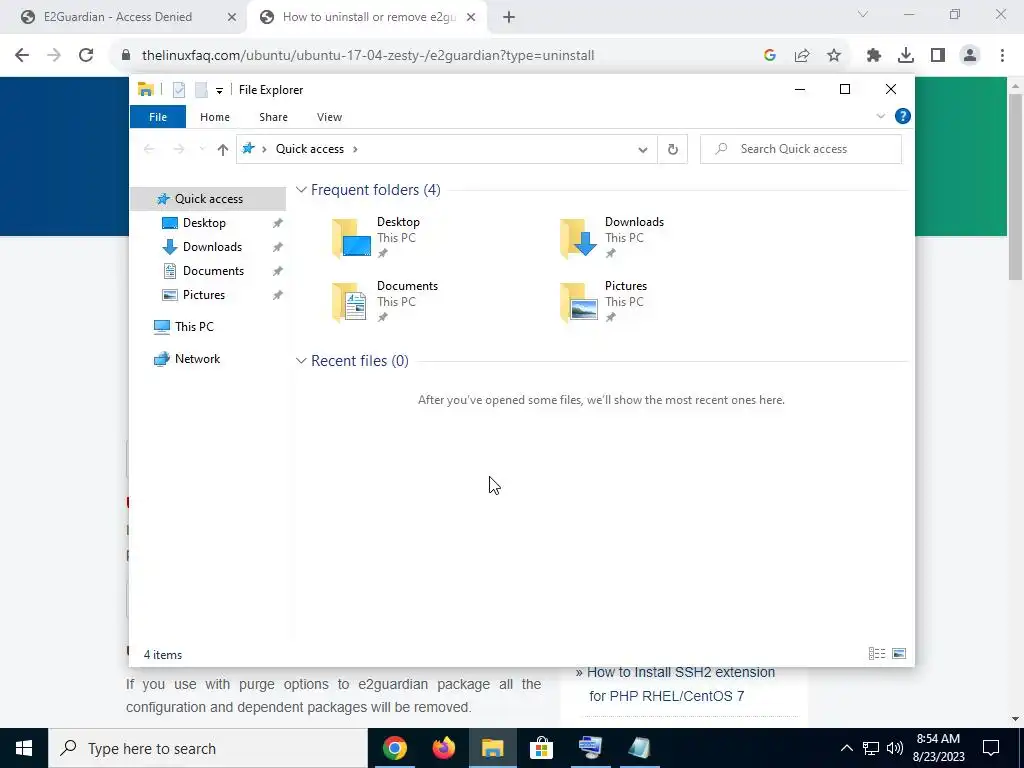This screenshot has height=768, width=1024.
Task: Close the E2Guardian - Access Denied tab
Action: coord(231,17)
